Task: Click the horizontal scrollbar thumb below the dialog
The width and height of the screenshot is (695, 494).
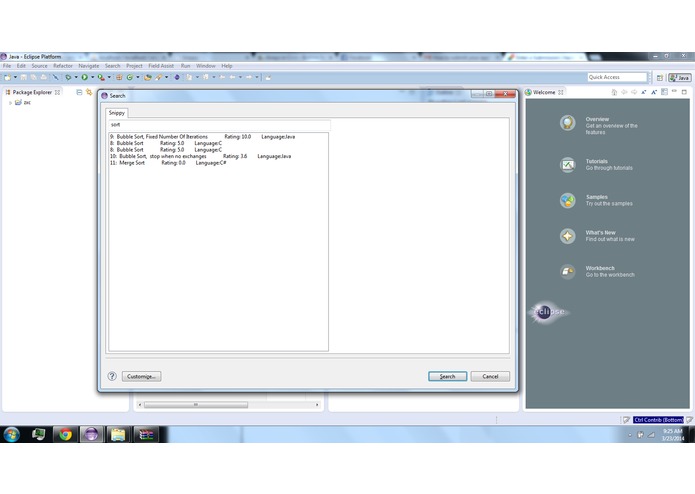Action: point(196,405)
